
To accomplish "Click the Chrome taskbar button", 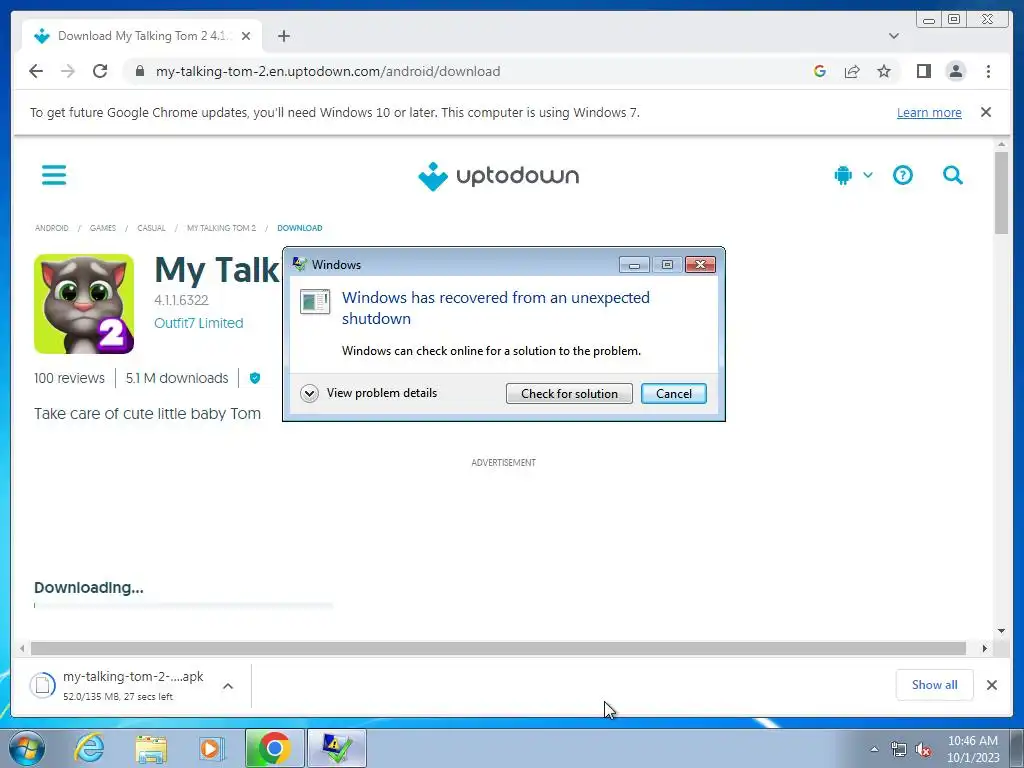I will (274, 748).
